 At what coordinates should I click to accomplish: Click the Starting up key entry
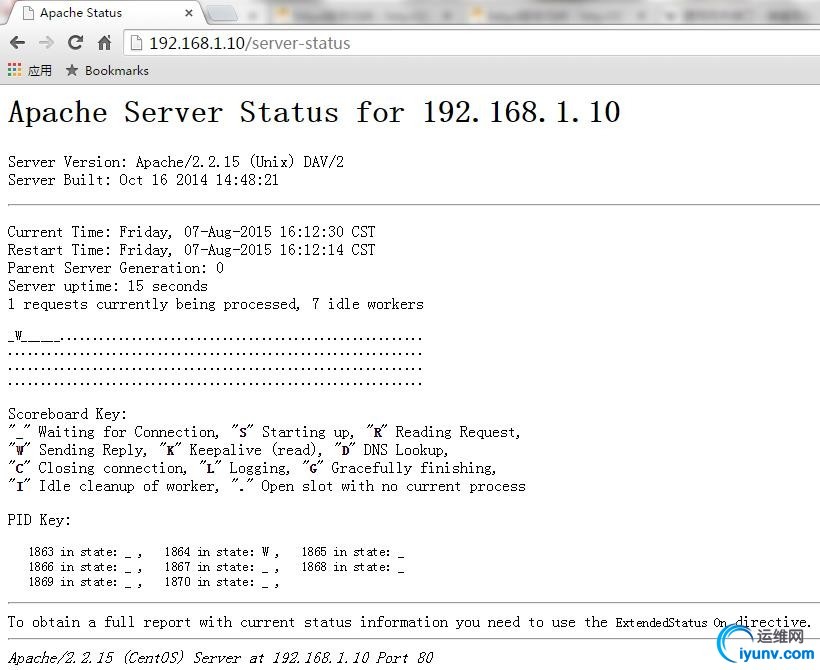point(293,432)
